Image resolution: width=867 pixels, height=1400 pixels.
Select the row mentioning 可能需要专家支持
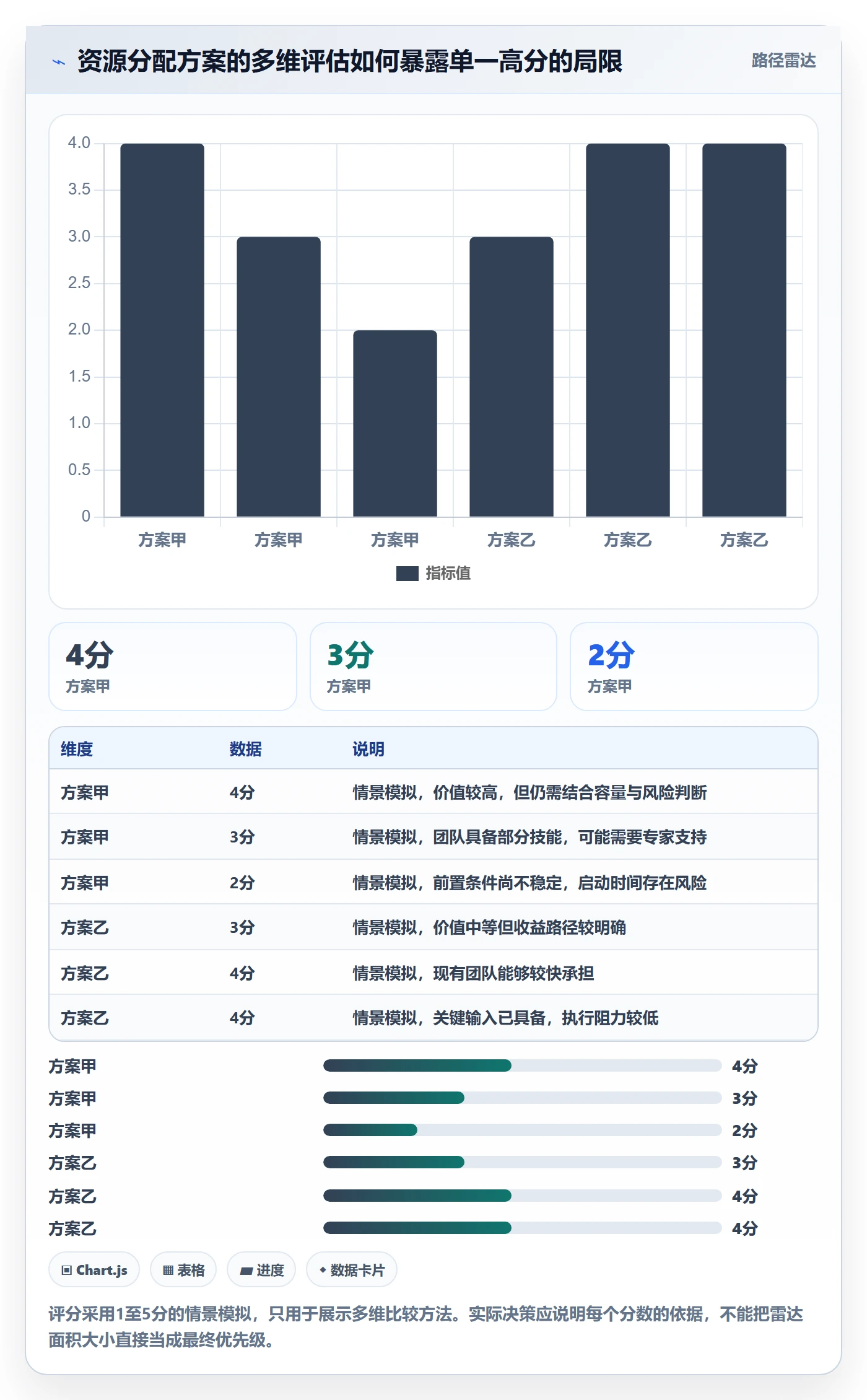pyautogui.click(x=434, y=837)
